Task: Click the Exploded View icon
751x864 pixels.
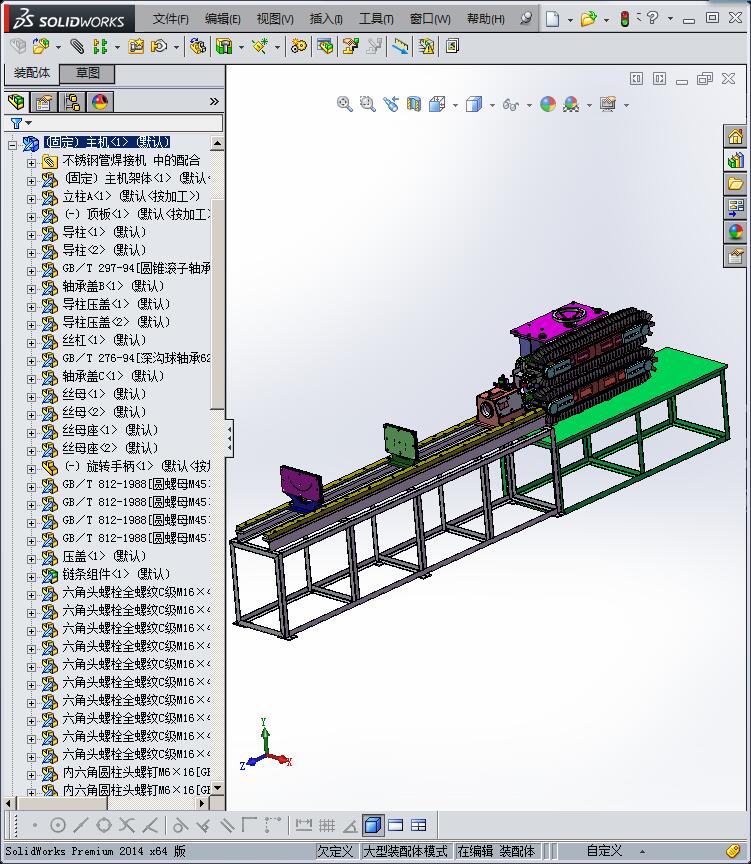Action: (x=350, y=46)
